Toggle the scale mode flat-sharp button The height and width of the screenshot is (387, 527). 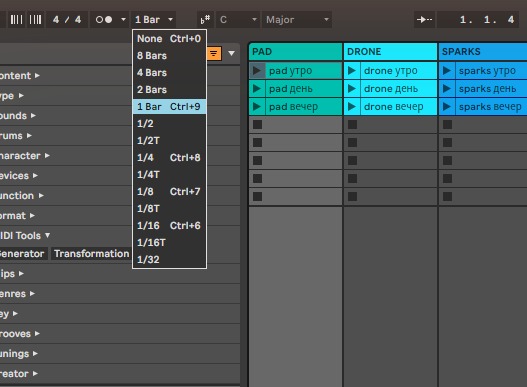click(205, 20)
